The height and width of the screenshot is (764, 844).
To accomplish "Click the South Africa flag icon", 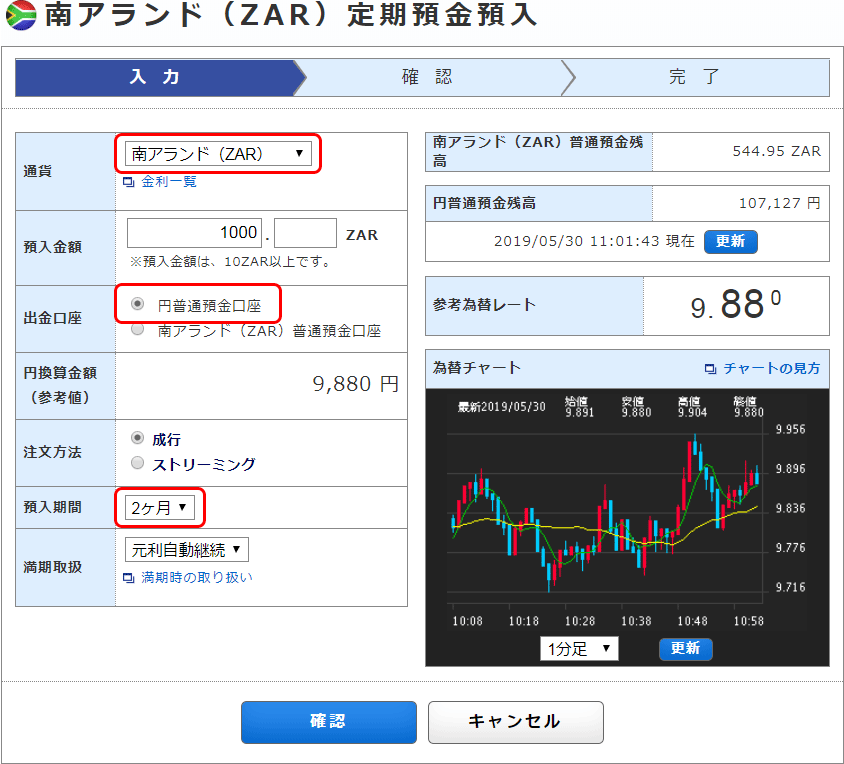I will pos(21,15).
